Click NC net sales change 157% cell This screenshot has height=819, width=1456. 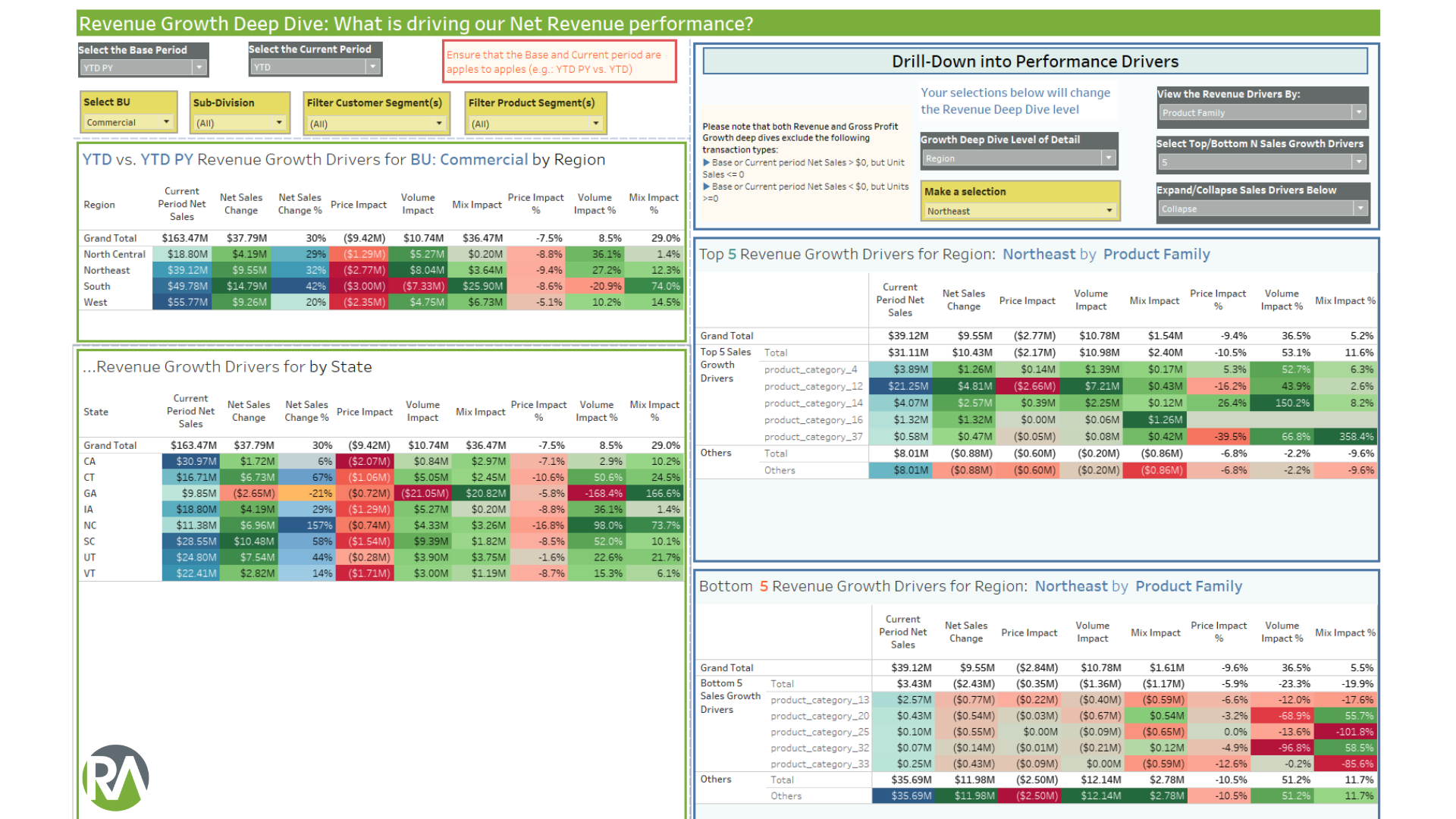306,525
